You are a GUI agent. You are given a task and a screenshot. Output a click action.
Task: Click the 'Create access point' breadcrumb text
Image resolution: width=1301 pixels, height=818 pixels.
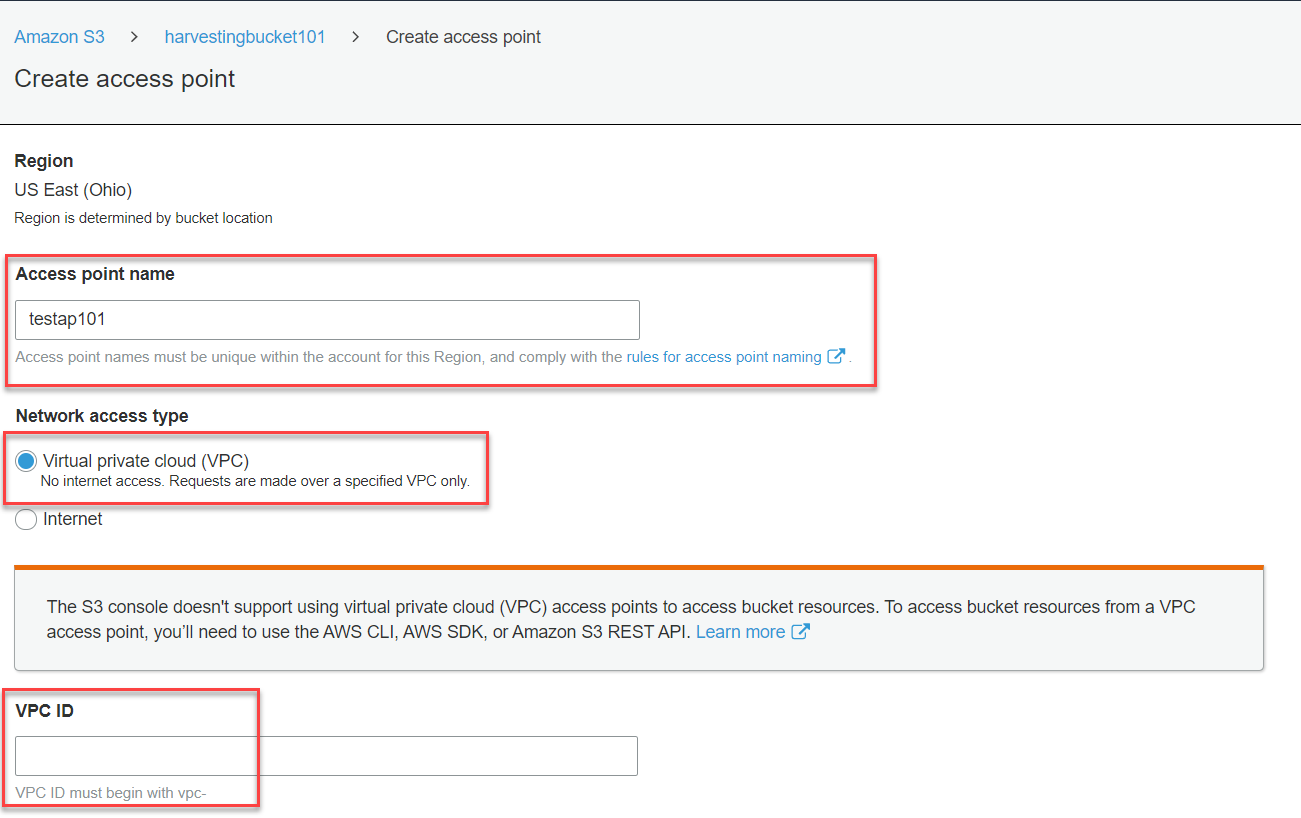click(x=463, y=37)
